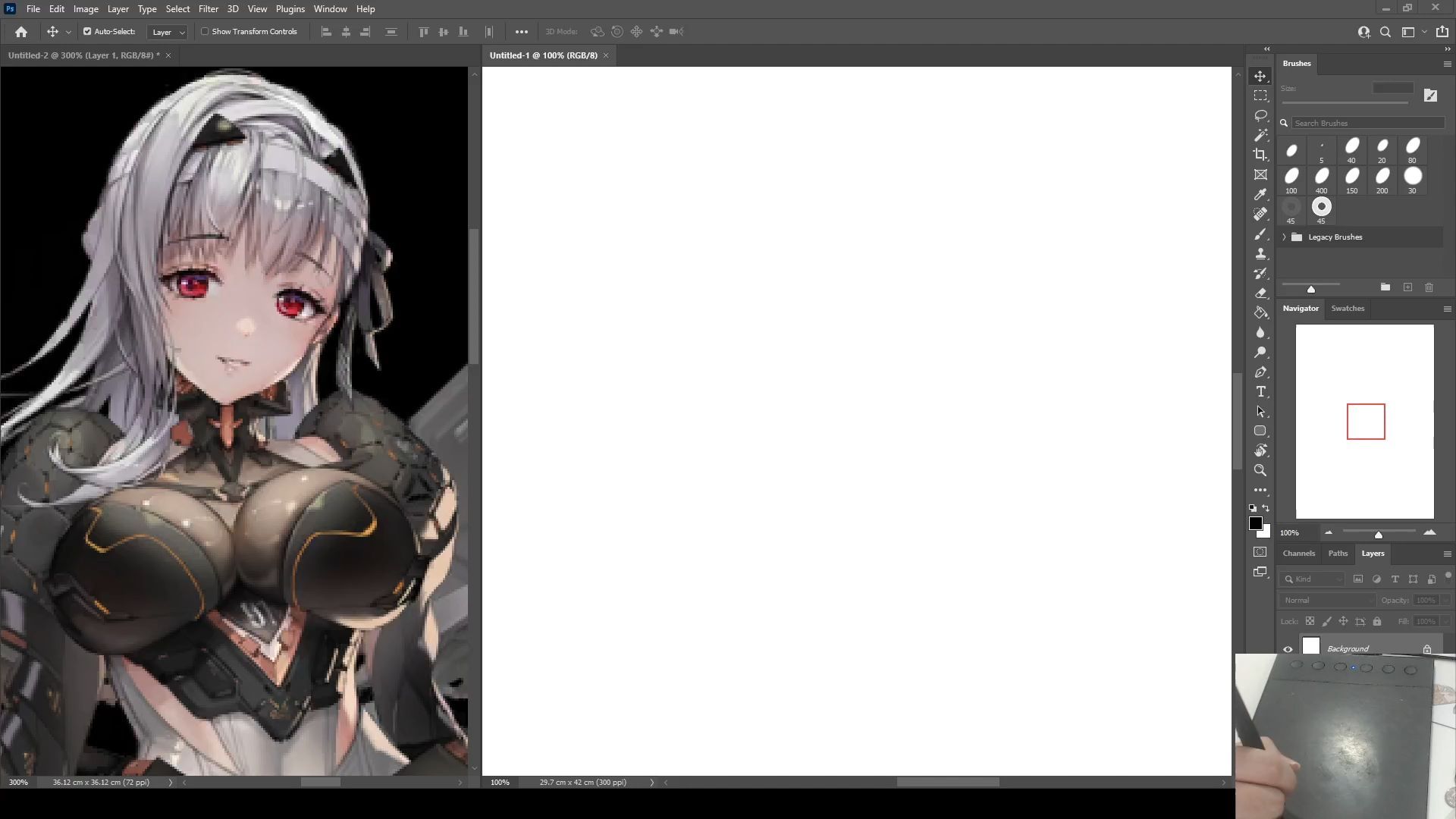Switch to the Swatches tab

click(x=1348, y=309)
